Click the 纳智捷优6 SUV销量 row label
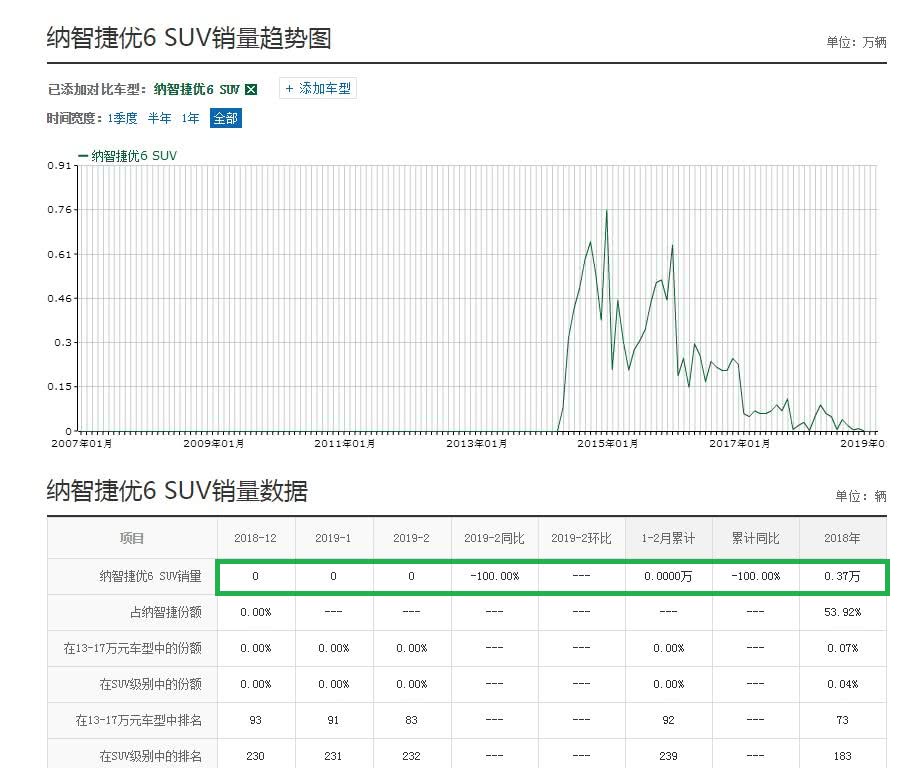This screenshot has width=908, height=768. 151,576
